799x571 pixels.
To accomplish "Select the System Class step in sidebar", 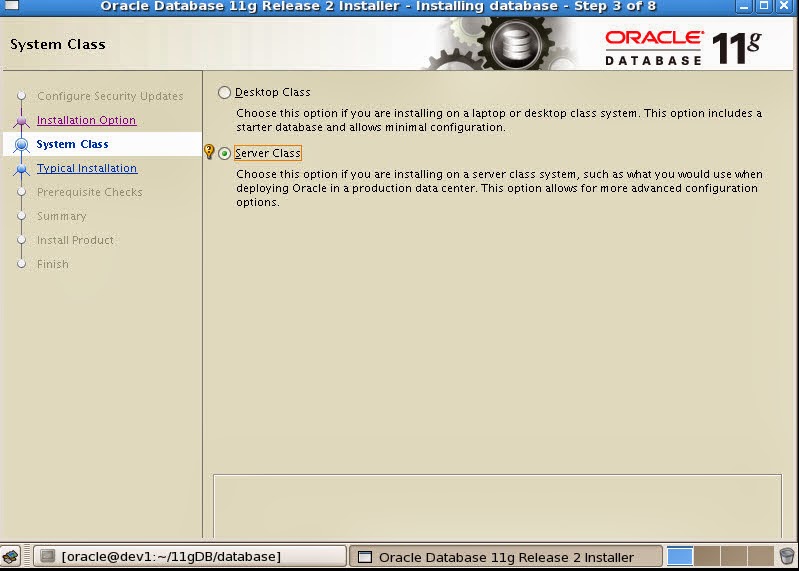I will point(72,144).
